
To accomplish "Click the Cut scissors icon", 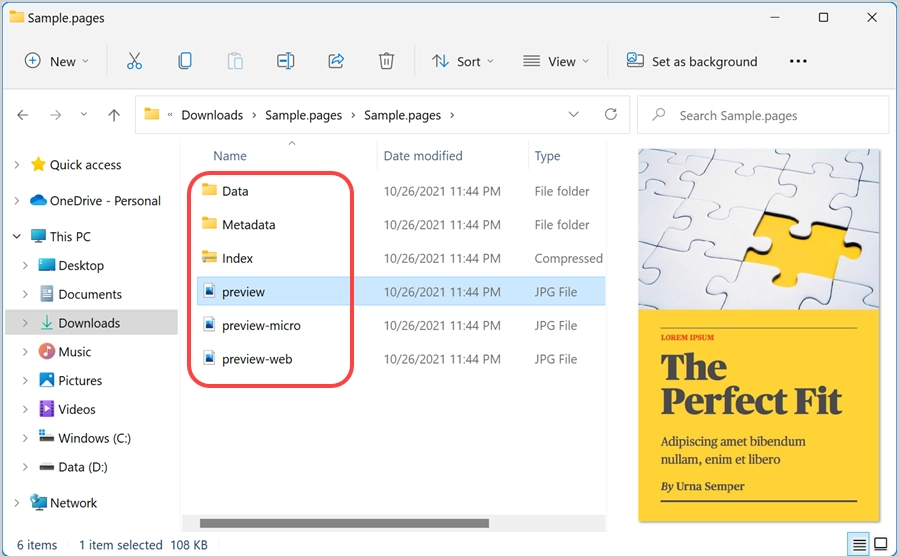I will click(135, 61).
